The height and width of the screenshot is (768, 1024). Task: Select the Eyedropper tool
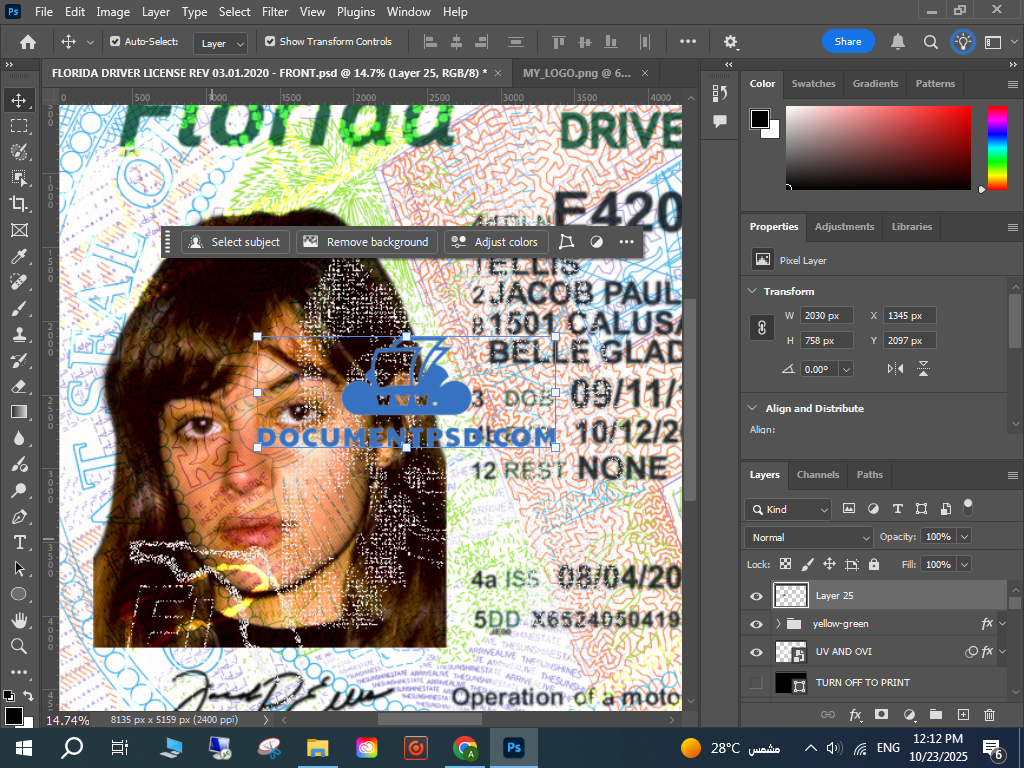[19, 256]
